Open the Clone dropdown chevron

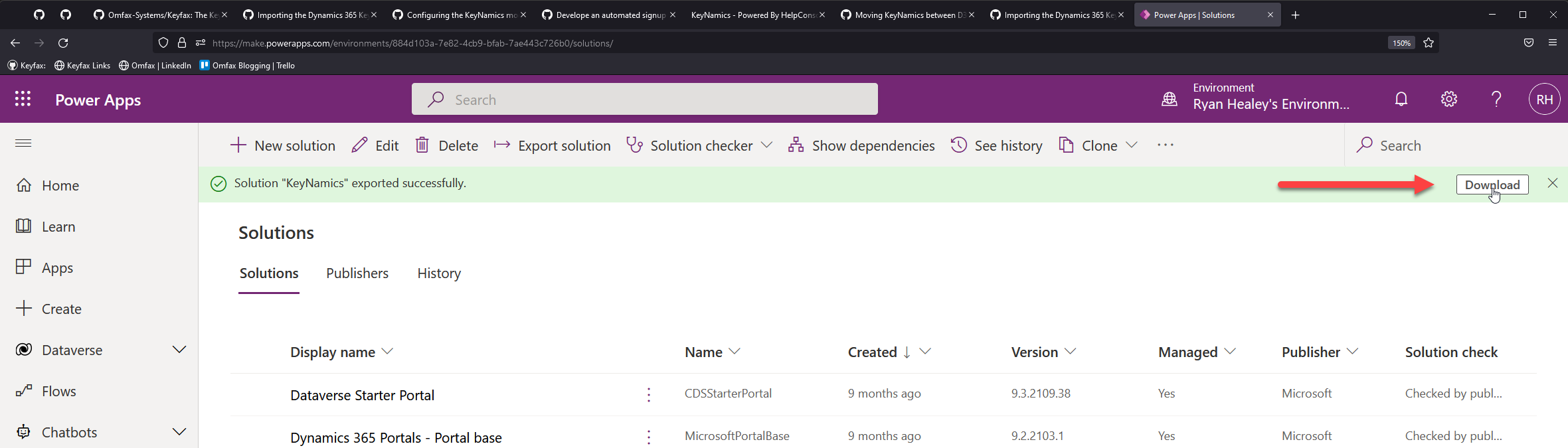(x=1132, y=145)
